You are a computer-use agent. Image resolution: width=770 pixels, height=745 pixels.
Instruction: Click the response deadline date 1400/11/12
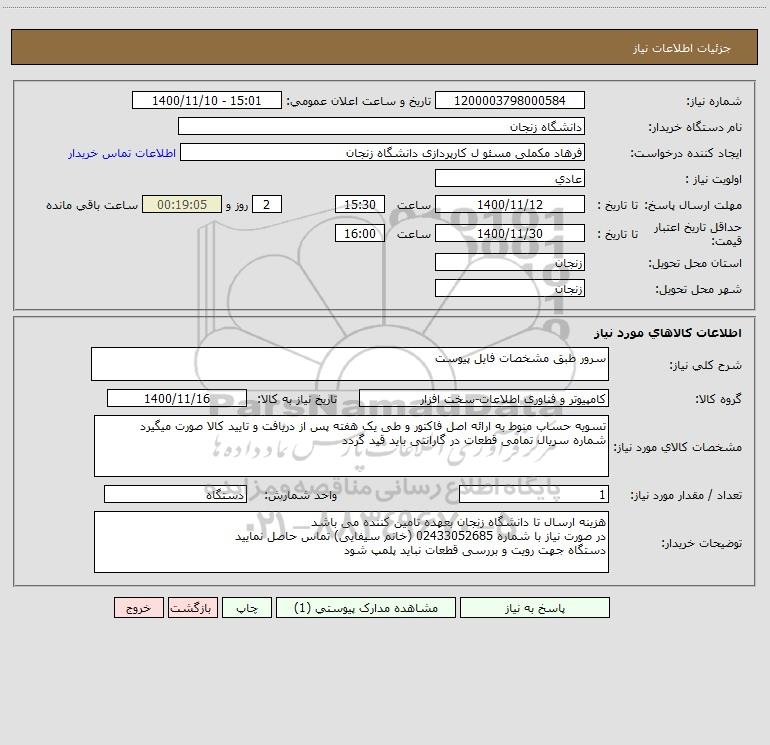tap(510, 204)
